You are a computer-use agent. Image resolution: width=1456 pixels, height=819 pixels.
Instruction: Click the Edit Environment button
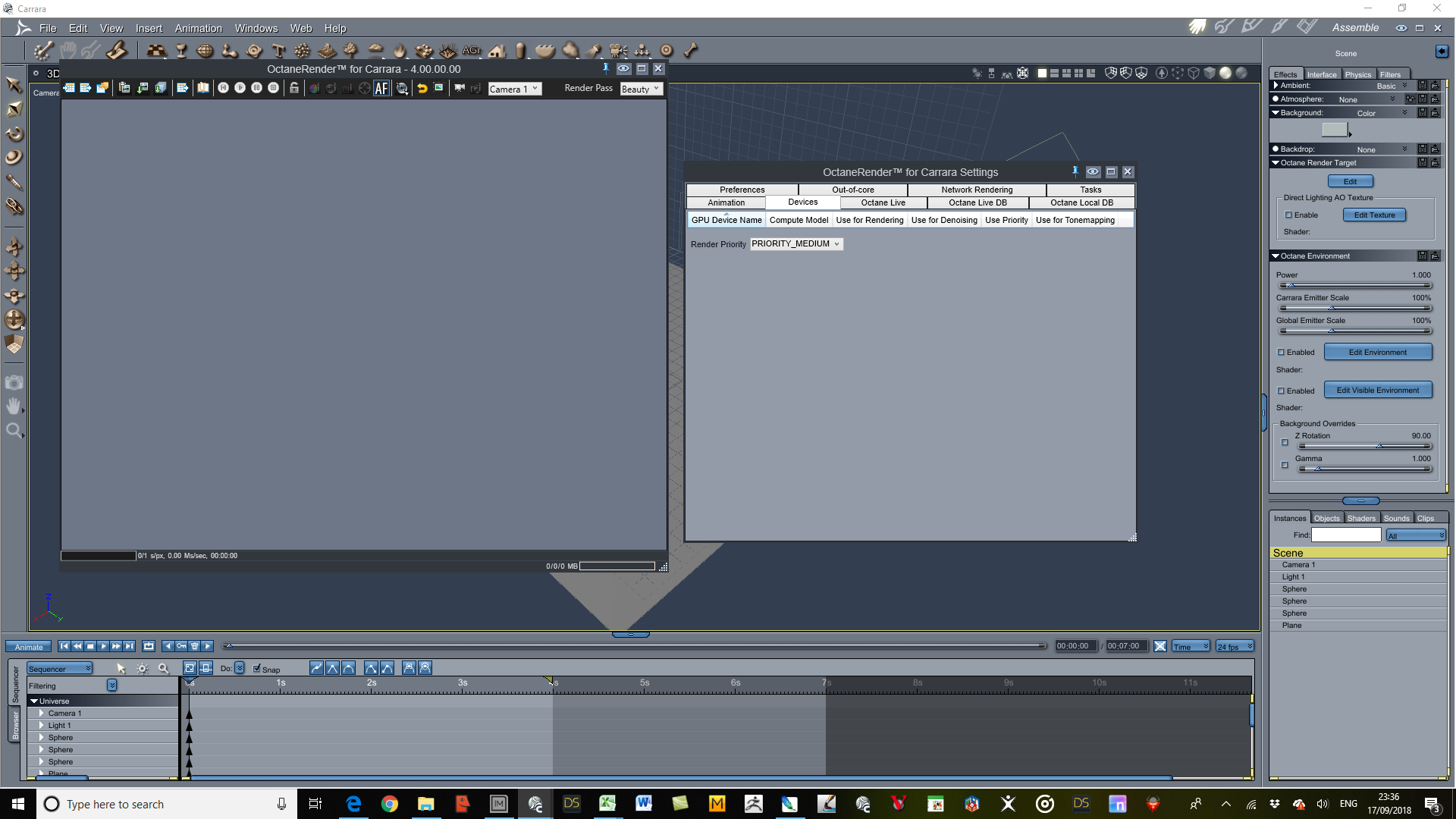(1377, 353)
